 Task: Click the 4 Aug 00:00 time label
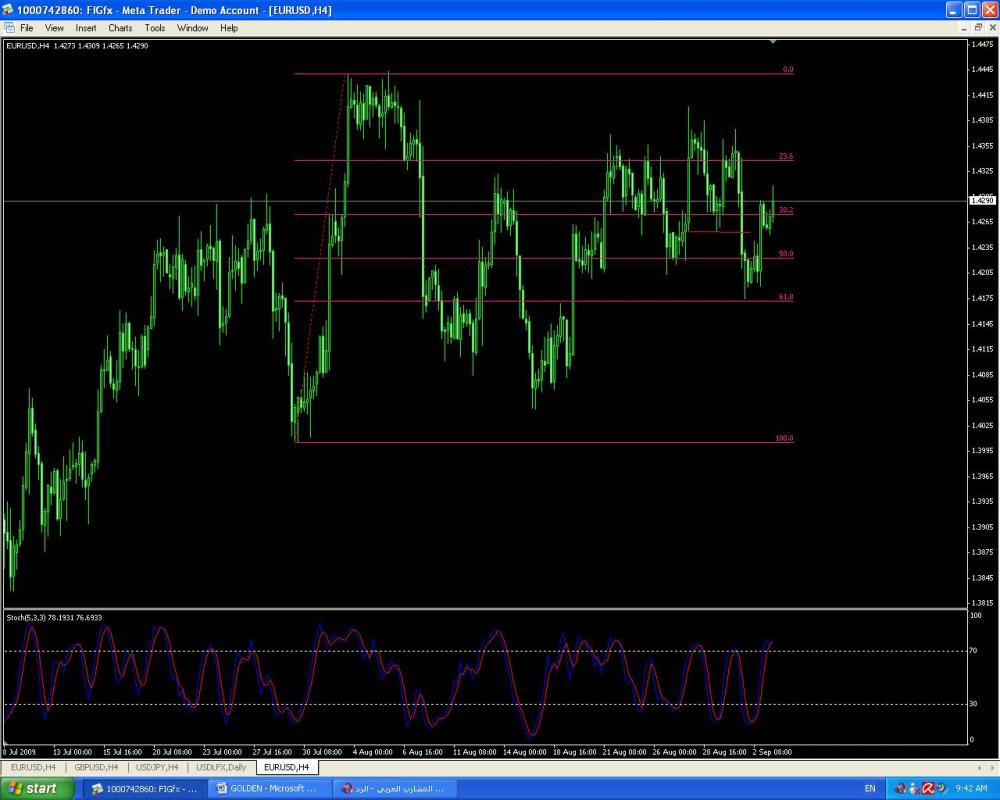coord(372,752)
